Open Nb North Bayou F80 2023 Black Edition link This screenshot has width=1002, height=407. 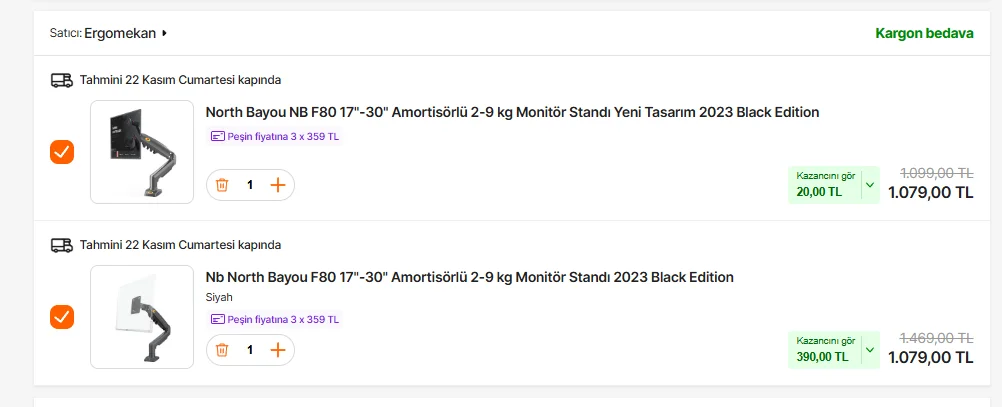469,277
